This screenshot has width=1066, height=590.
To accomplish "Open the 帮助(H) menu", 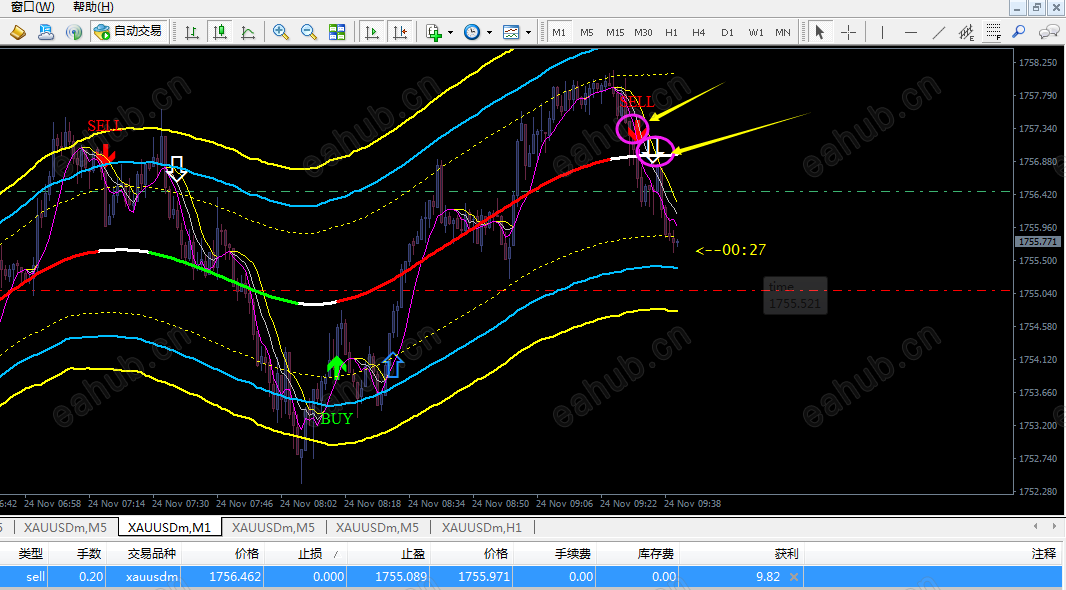I will [93, 7].
